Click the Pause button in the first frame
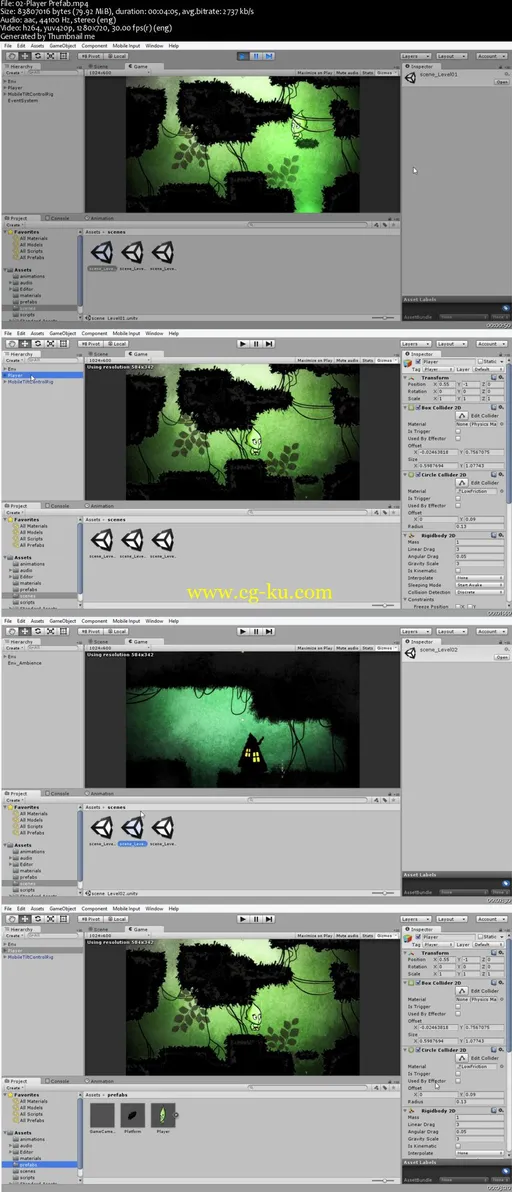Screen dimensions: 512x1192 [256, 55]
